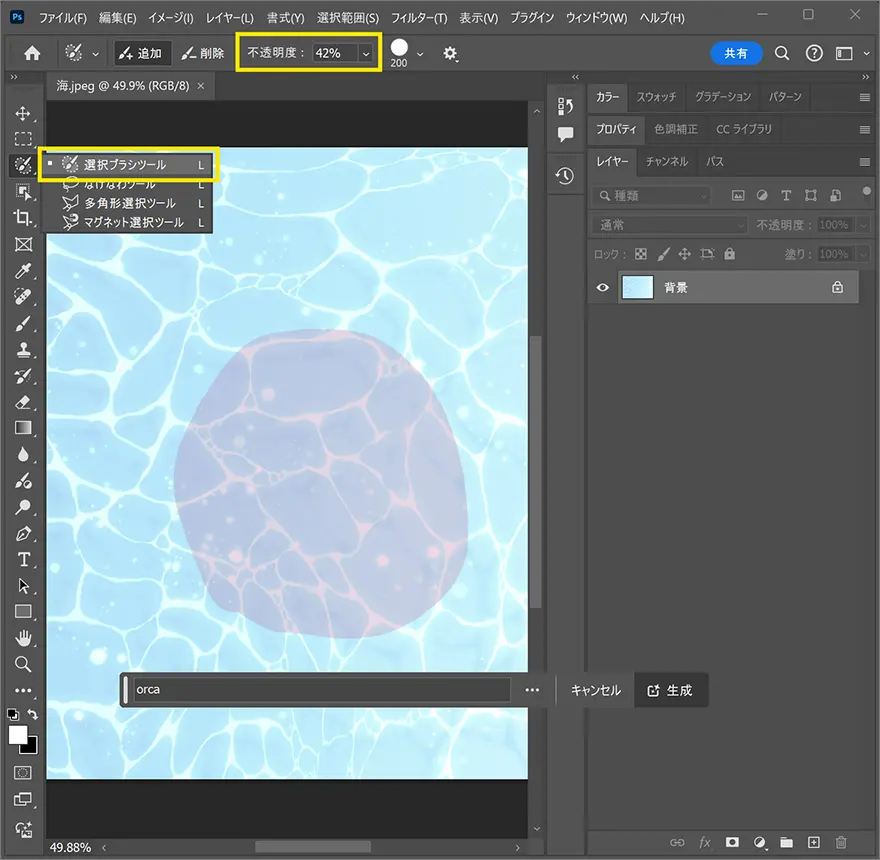Select the Rectangular Marquee tool
The width and height of the screenshot is (880, 860).
click(x=22, y=139)
